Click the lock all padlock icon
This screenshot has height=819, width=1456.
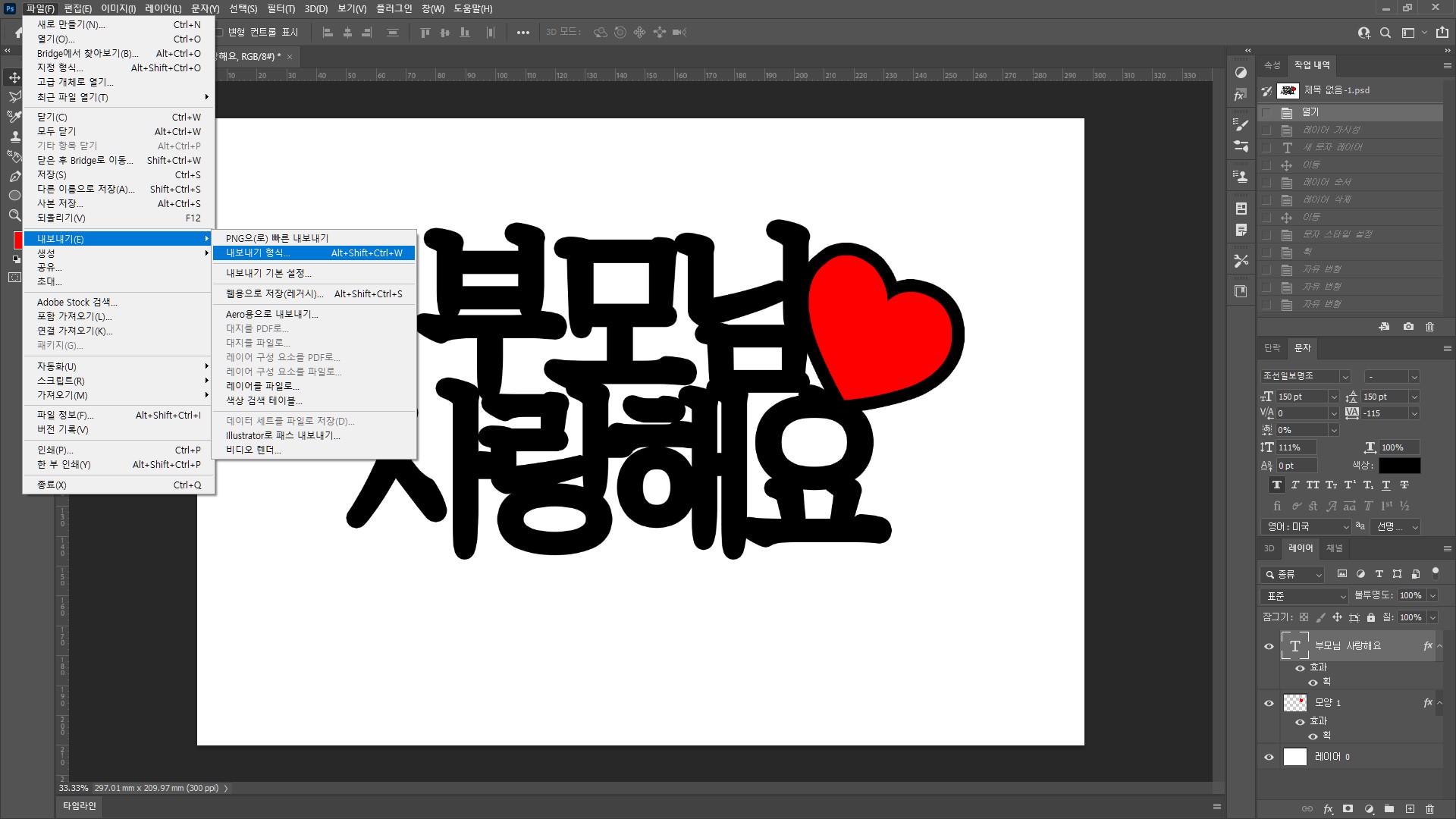point(1371,617)
